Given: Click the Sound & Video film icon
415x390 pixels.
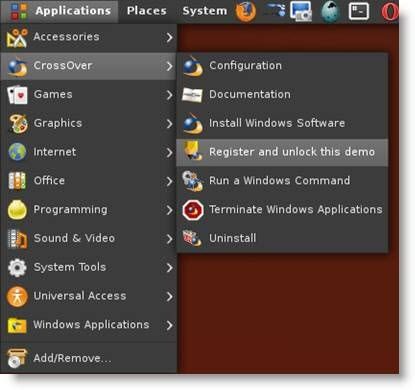Looking at the screenshot, I should [x=17, y=239].
